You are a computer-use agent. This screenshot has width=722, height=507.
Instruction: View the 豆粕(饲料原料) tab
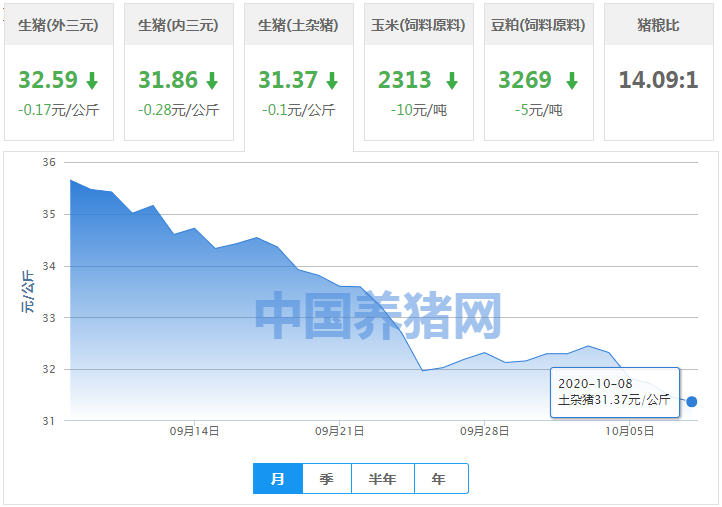538,25
